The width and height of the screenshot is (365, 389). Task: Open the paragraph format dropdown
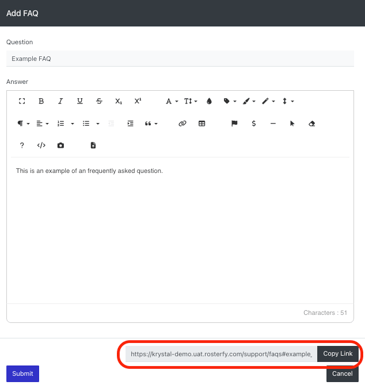pyautogui.click(x=23, y=124)
